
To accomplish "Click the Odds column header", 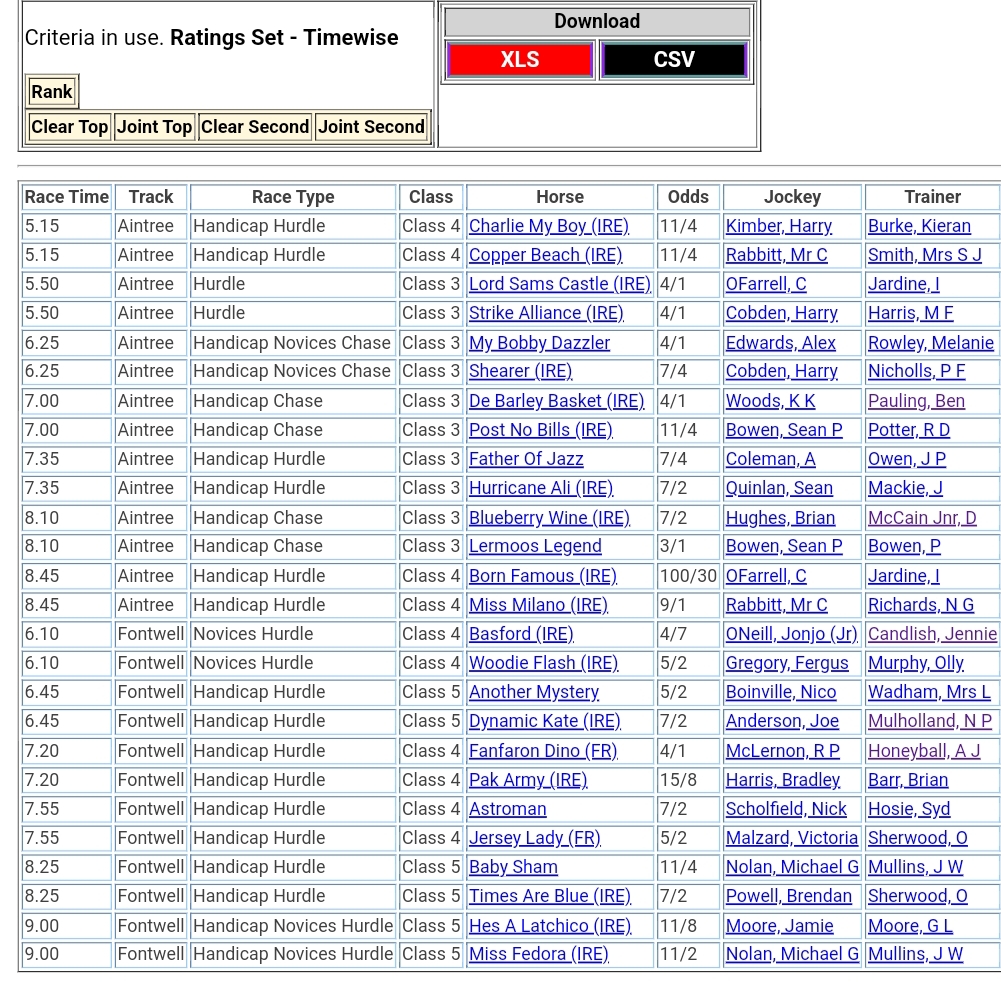I will coord(688,197).
